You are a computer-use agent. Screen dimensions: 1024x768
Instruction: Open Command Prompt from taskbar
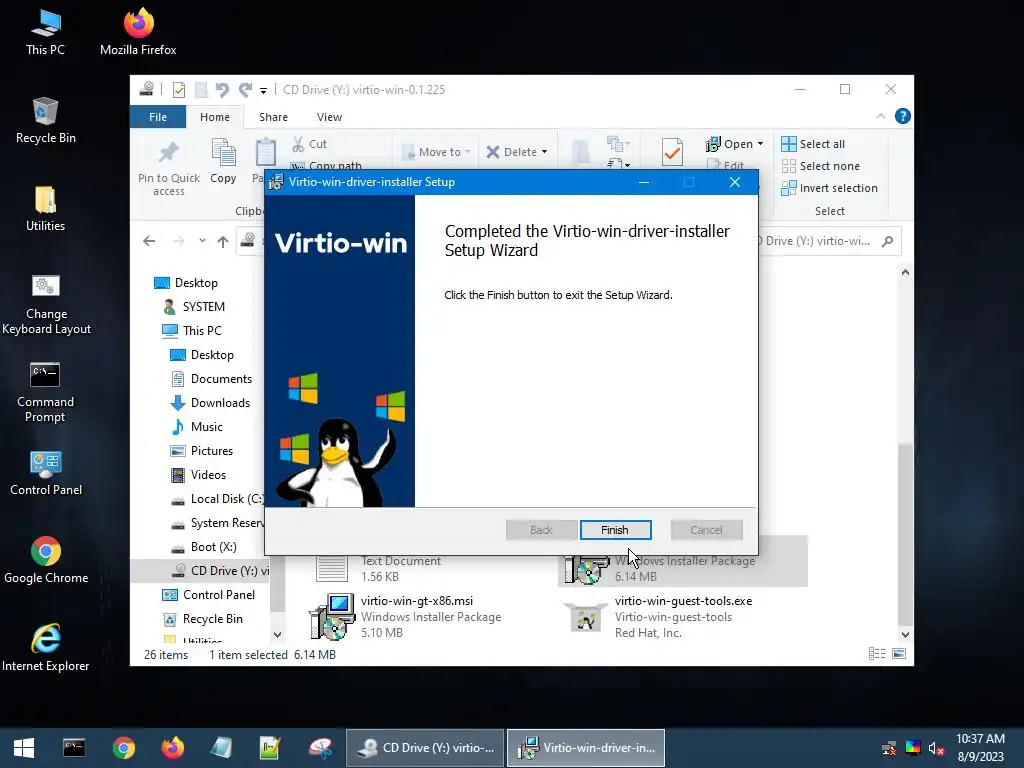pos(74,748)
